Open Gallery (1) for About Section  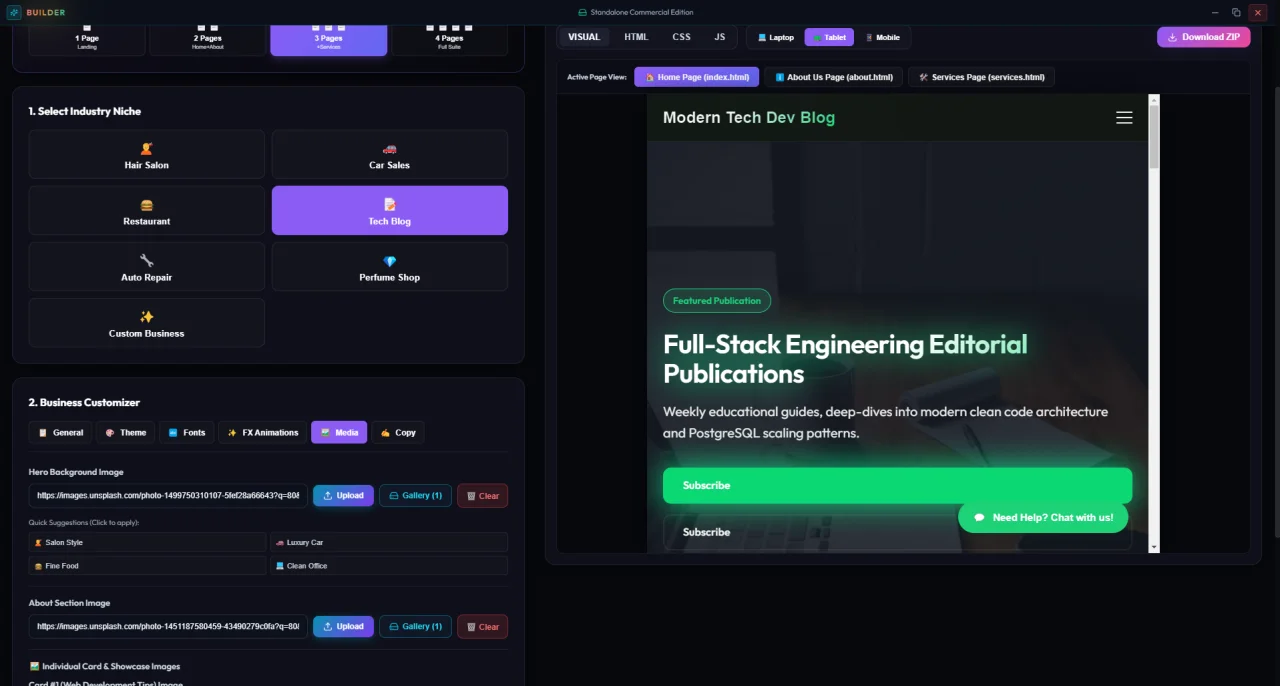[x=415, y=626]
